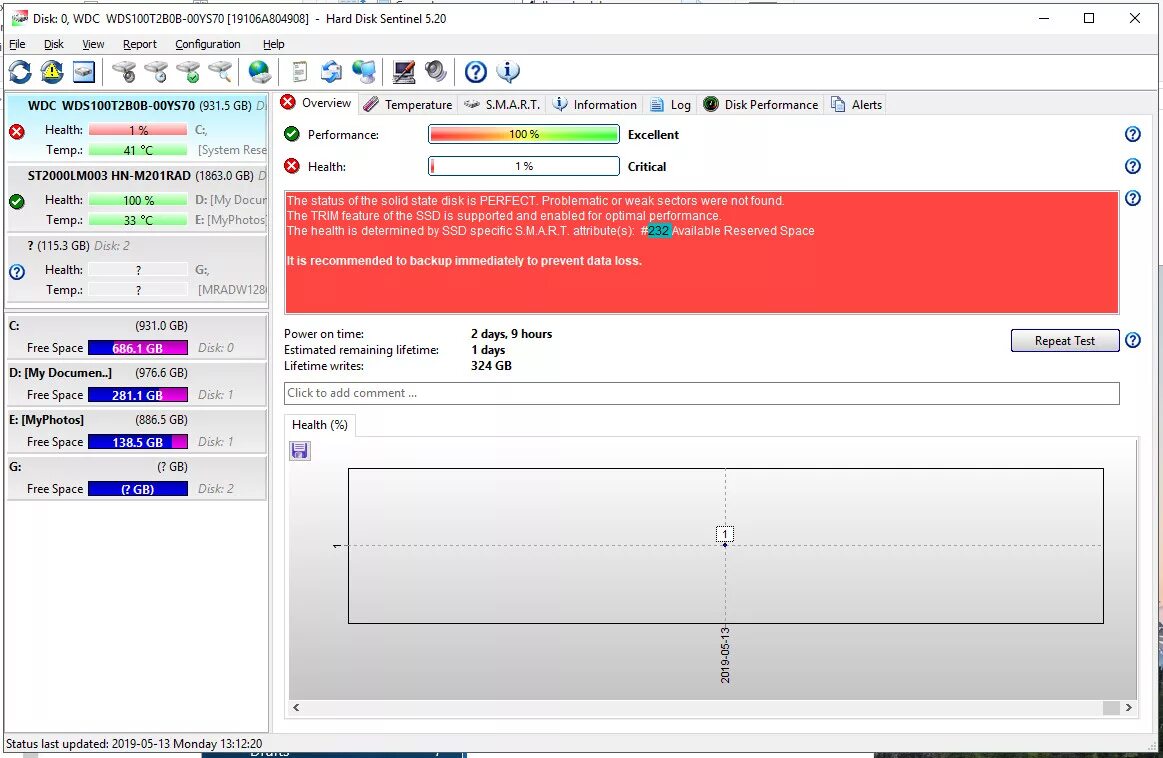This screenshot has height=758, width=1163.
Task: Open the View menu
Action: point(93,45)
